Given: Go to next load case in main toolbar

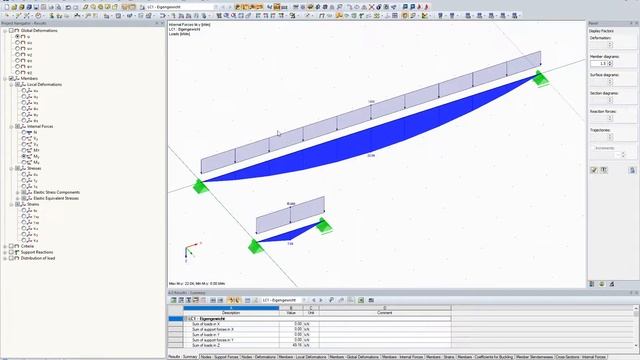Looking at the screenshot, I should [x=230, y=7].
